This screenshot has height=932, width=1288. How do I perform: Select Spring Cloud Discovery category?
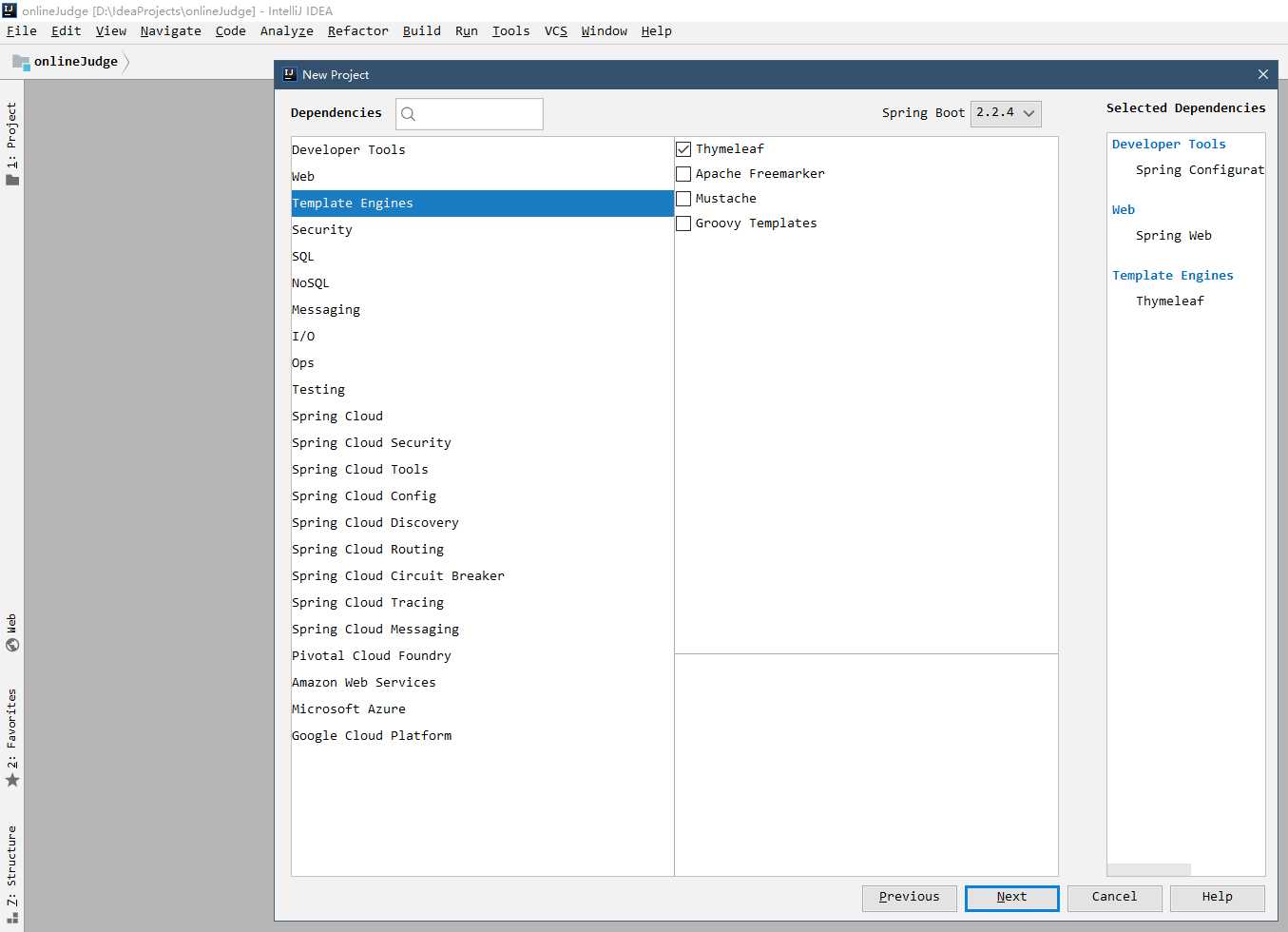pyautogui.click(x=482, y=523)
